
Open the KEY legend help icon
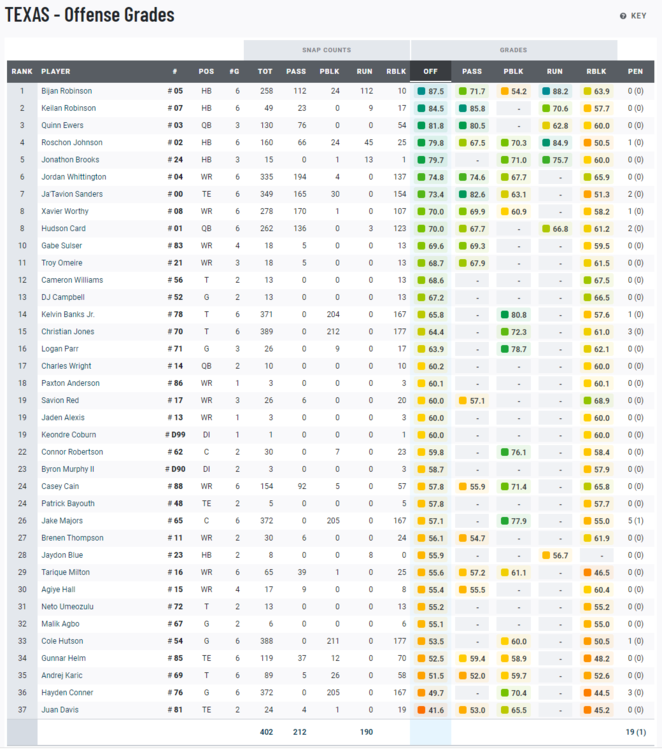point(623,16)
